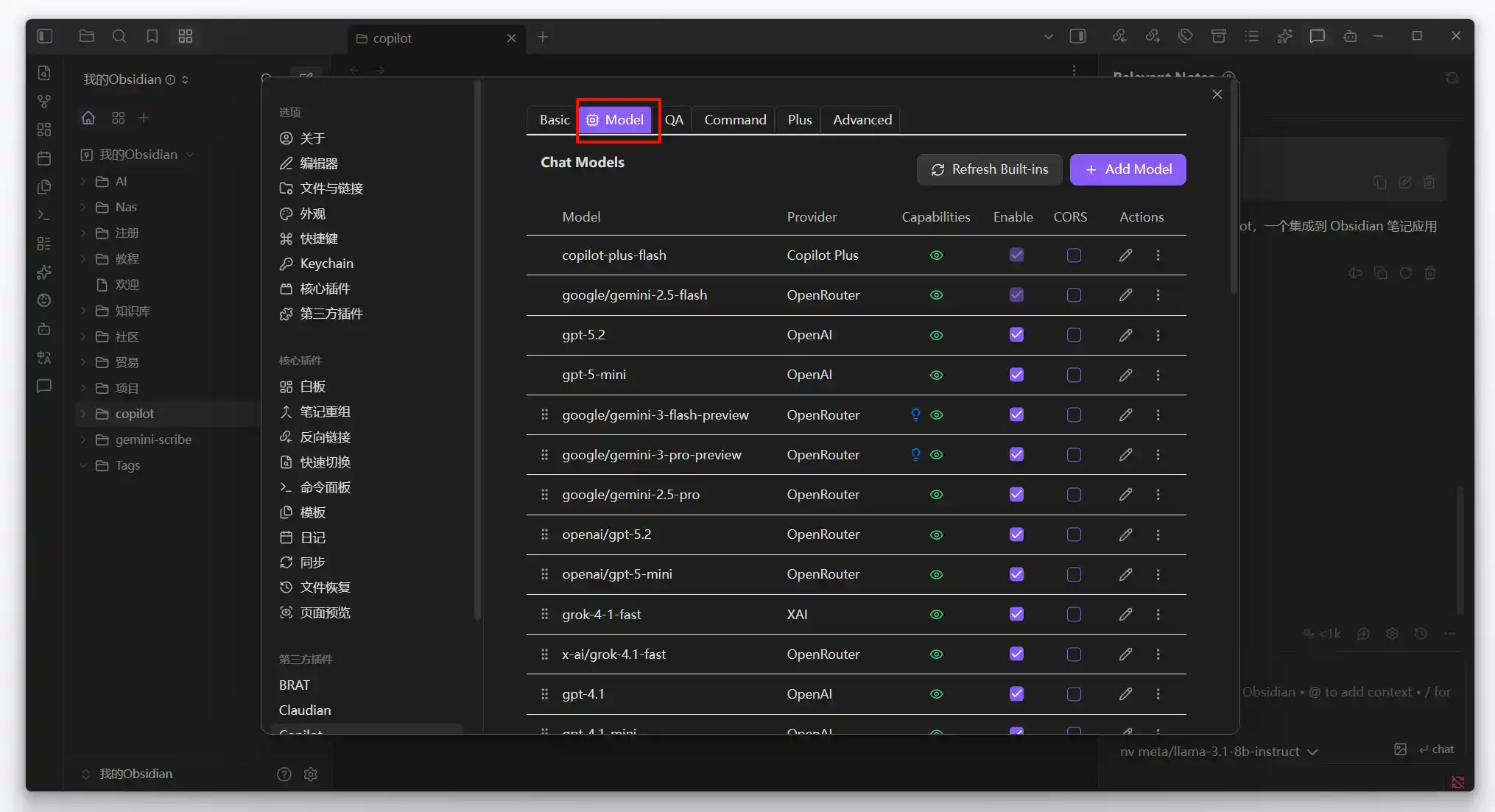Click the home icon in vault sidebar
1495x812 pixels.
point(88,118)
